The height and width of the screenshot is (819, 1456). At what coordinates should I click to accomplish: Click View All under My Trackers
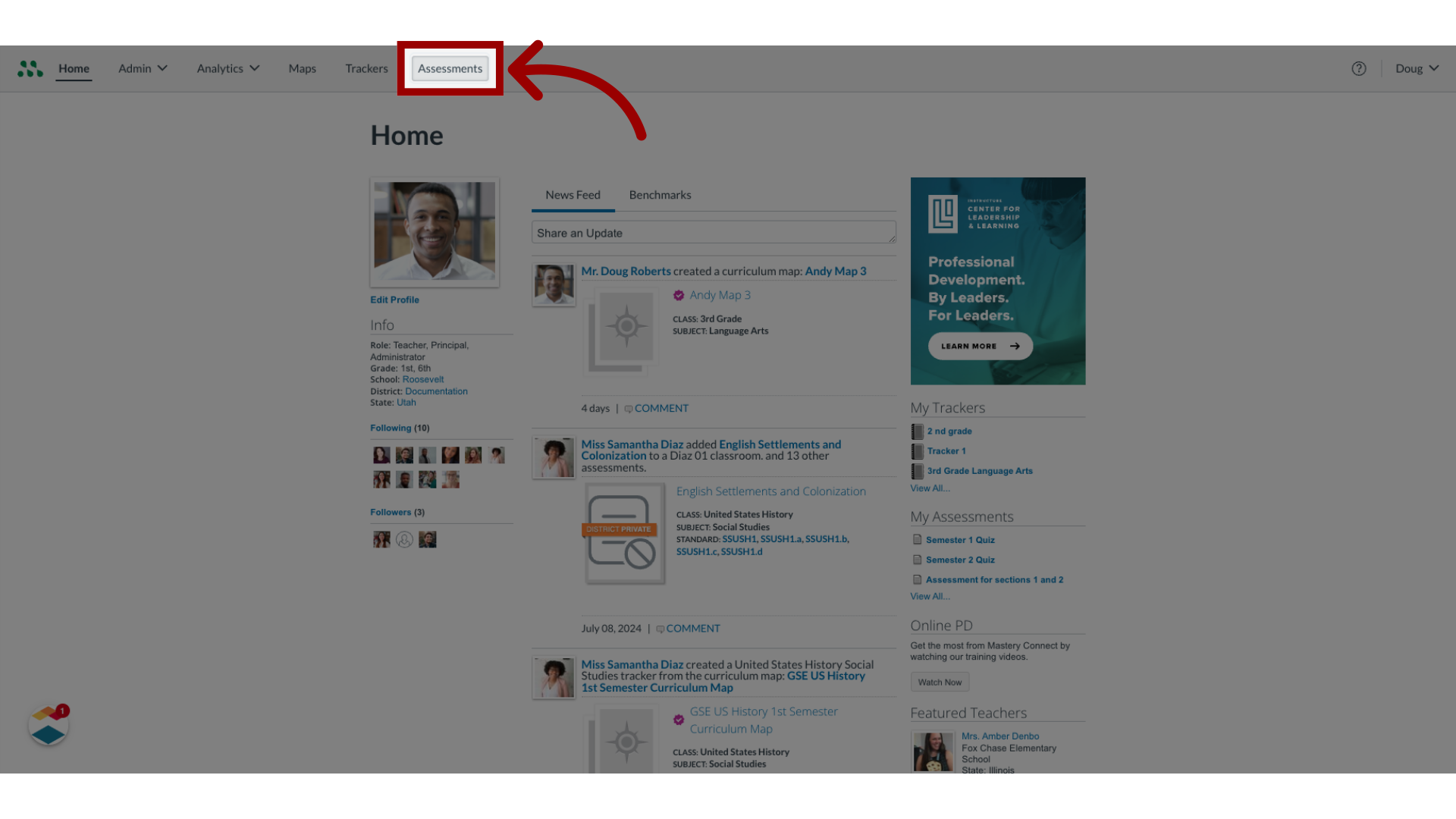[x=930, y=488]
